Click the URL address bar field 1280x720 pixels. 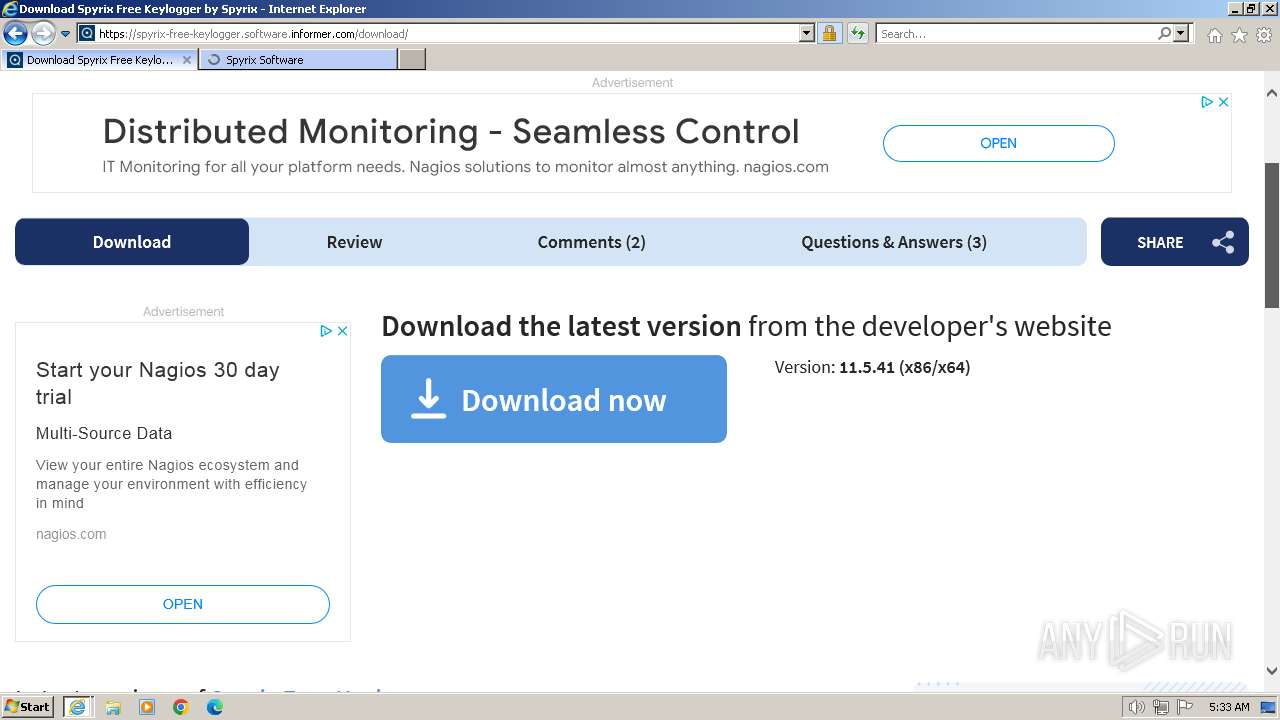[x=447, y=33]
